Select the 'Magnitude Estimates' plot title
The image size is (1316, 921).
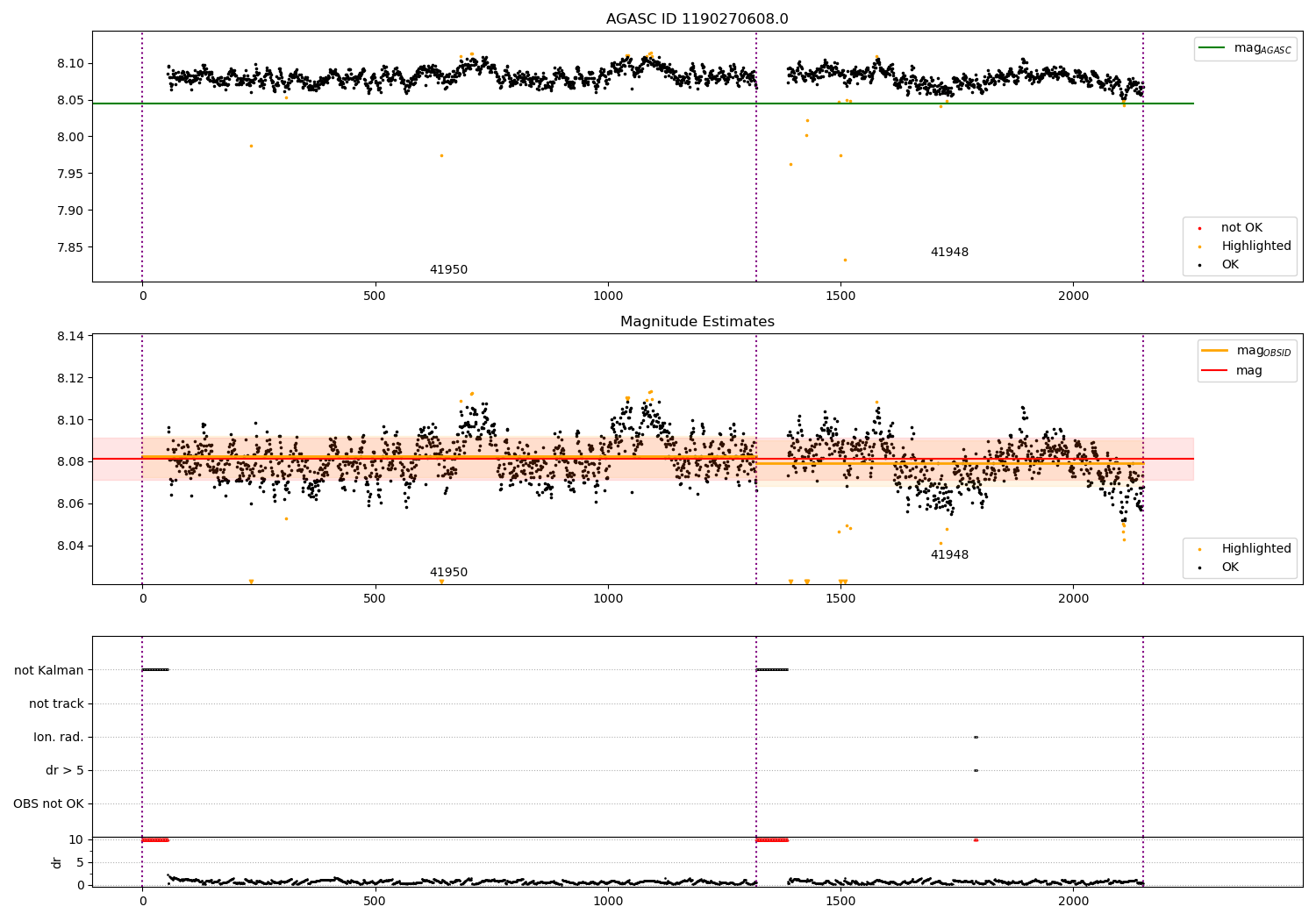pos(697,322)
